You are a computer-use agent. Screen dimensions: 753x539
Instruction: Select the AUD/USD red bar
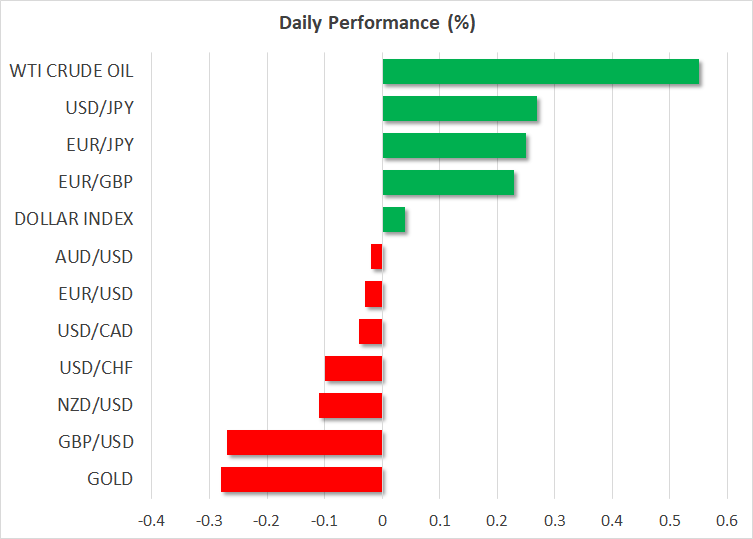point(377,257)
